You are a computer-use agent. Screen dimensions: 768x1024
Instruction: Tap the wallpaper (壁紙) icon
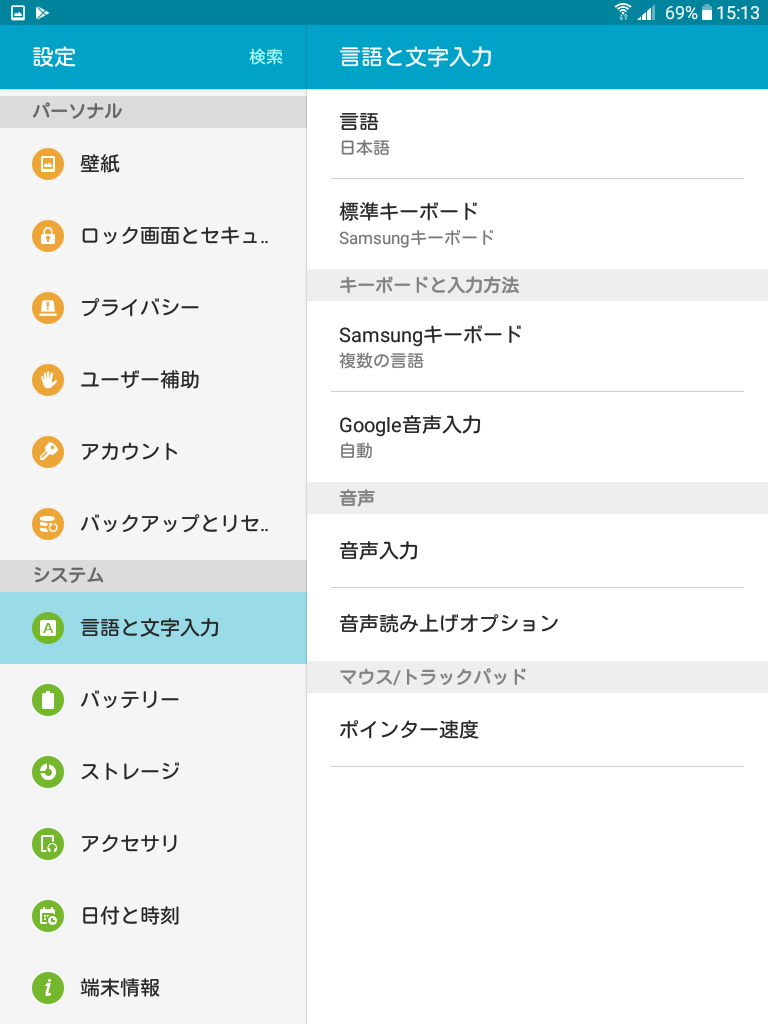click(48, 164)
